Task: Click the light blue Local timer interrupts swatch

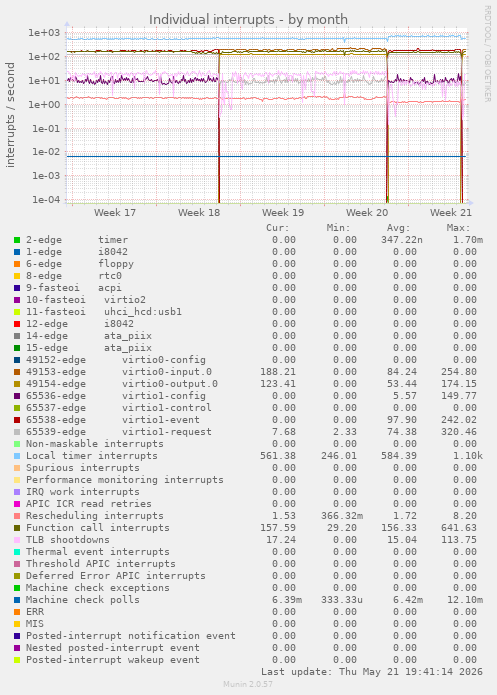Action: (17, 456)
